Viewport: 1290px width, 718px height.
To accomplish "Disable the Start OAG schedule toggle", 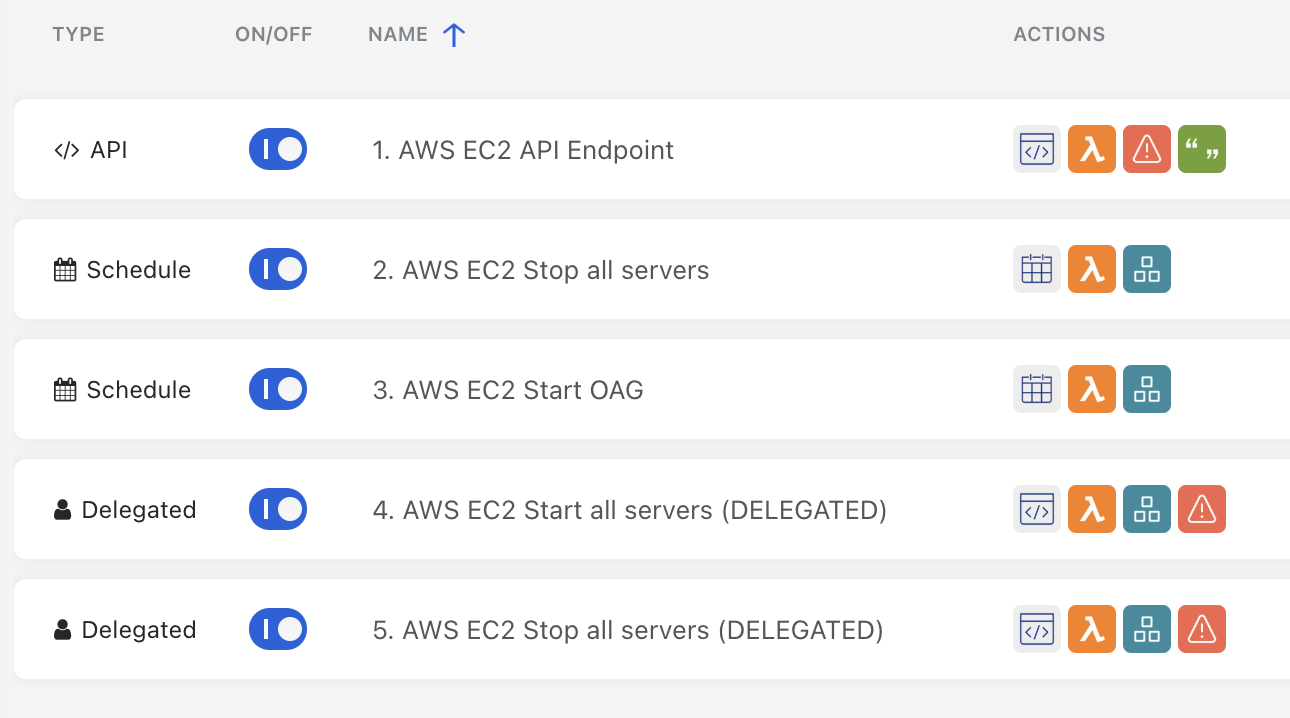I will coord(277,390).
